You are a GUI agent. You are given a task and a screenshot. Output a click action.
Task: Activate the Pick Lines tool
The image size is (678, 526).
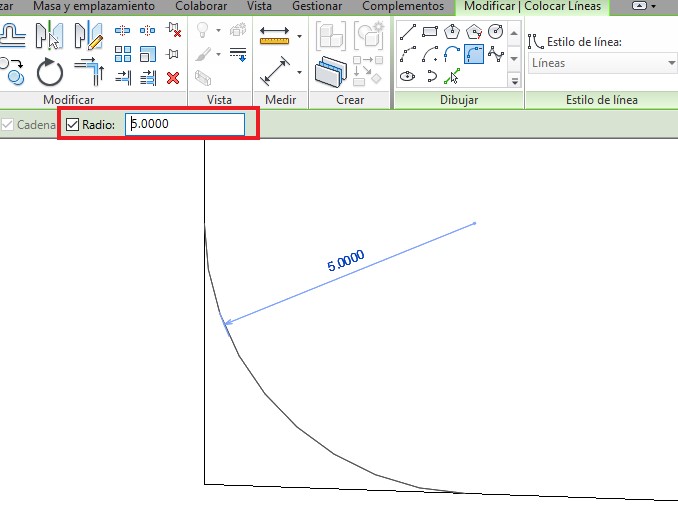pyautogui.click(x=452, y=76)
